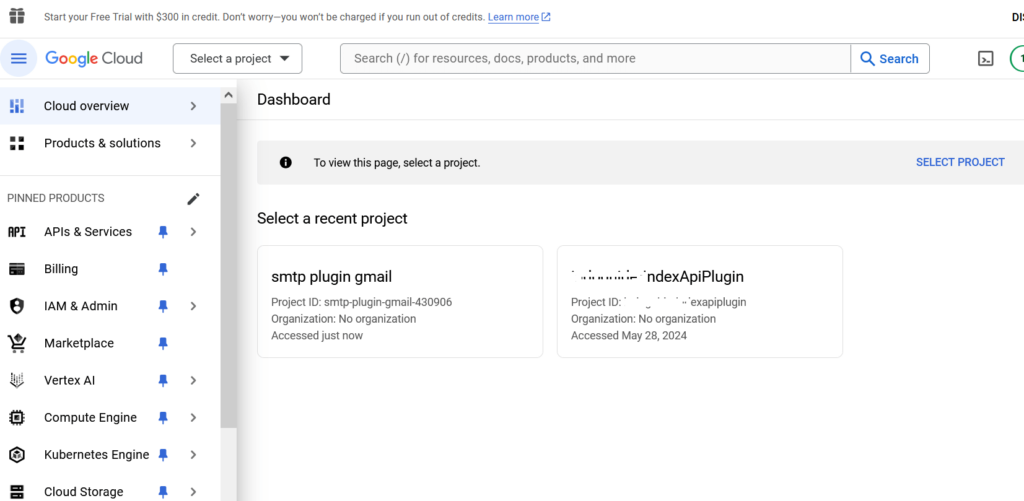Image resolution: width=1024 pixels, height=501 pixels.
Task: Activate Cloud Shell terminal icon
Action: click(x=985, y=58)
